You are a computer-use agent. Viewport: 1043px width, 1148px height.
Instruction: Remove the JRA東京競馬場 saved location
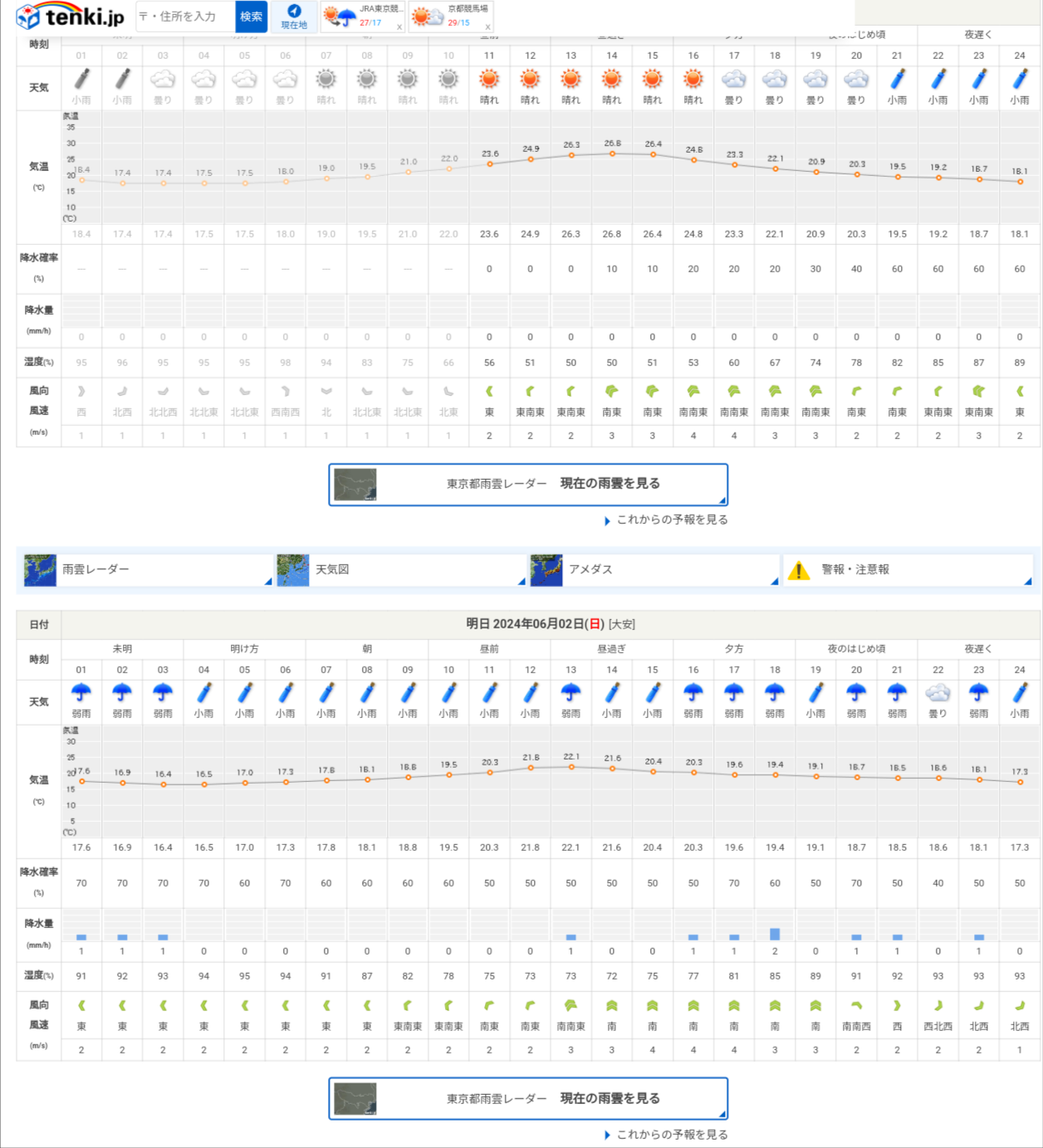[399, 27]
